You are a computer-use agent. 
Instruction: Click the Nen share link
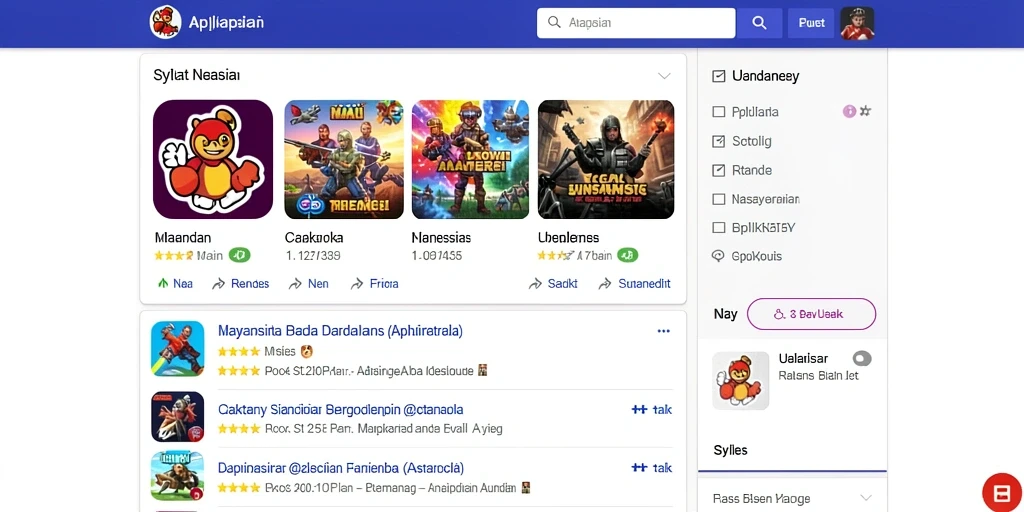pos(309,284)
